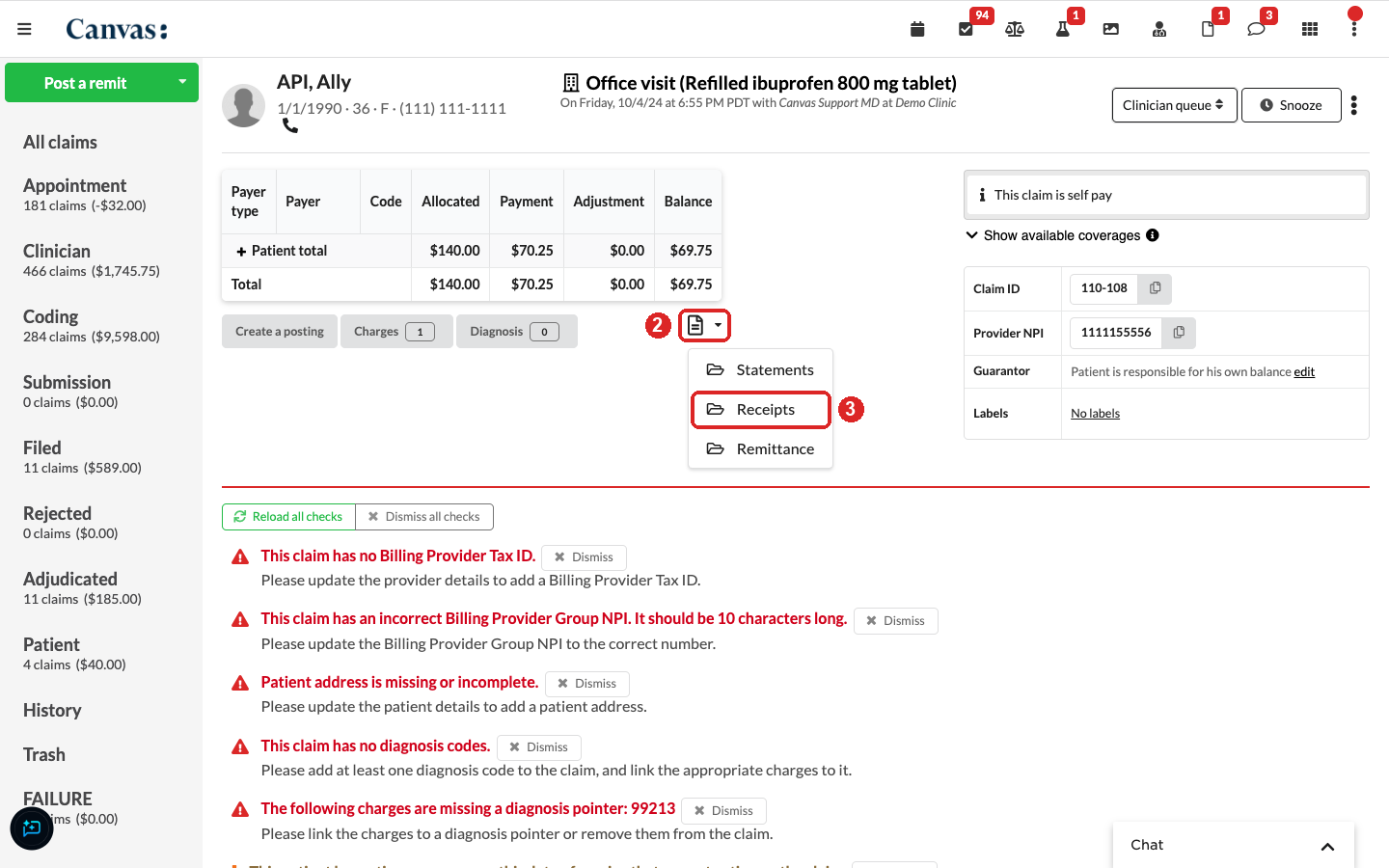Select Remittance from the documents menu
The image size is (1389, 868).
[x=760, y=449]
